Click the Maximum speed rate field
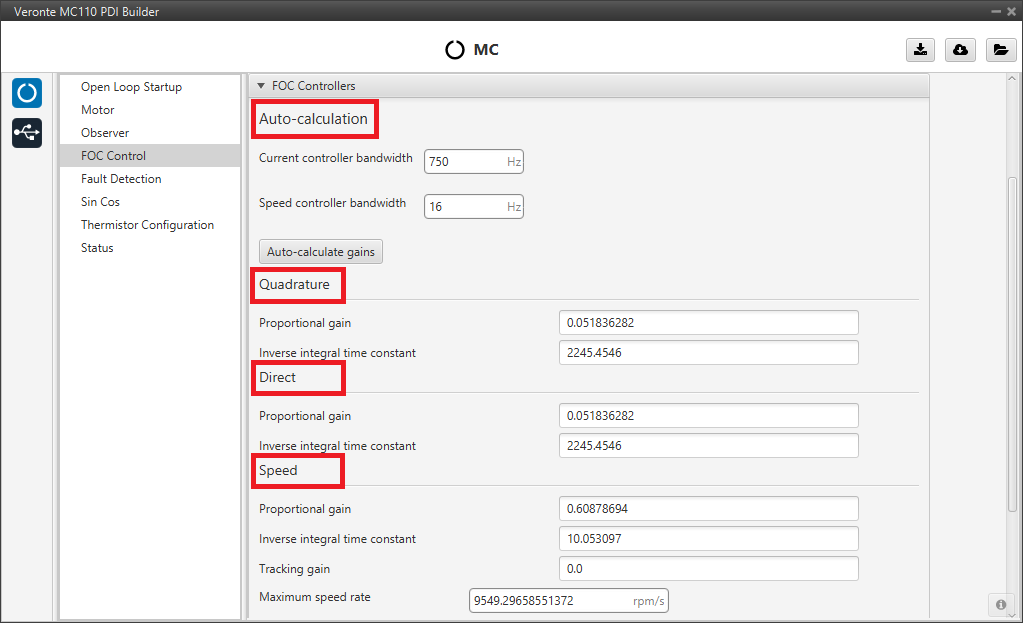Screen dimensions: 1023x623 click(x=550, y=601)
